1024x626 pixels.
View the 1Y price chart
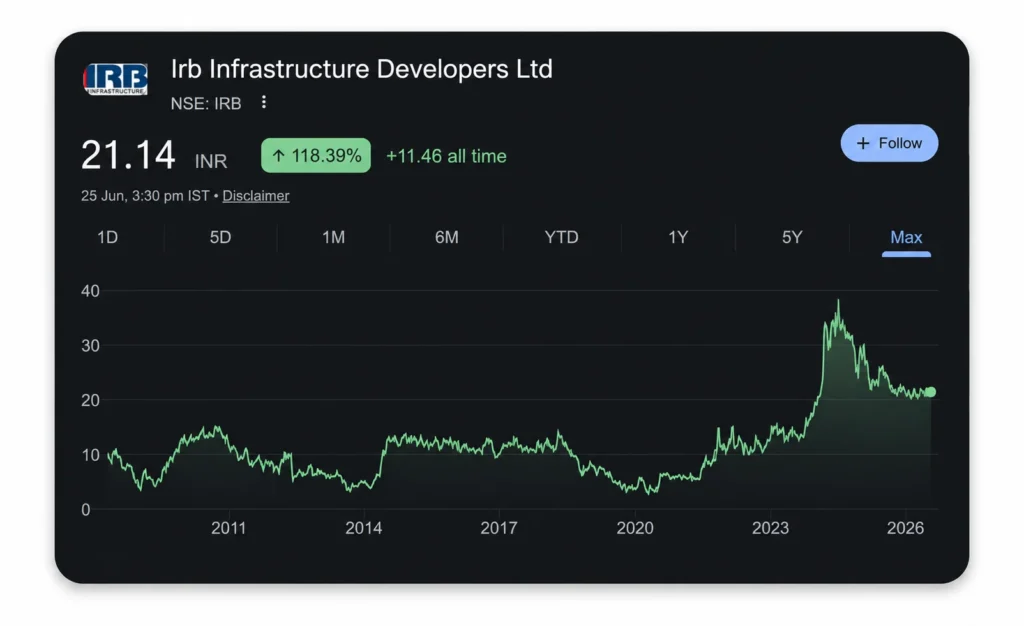click(678, 237)
